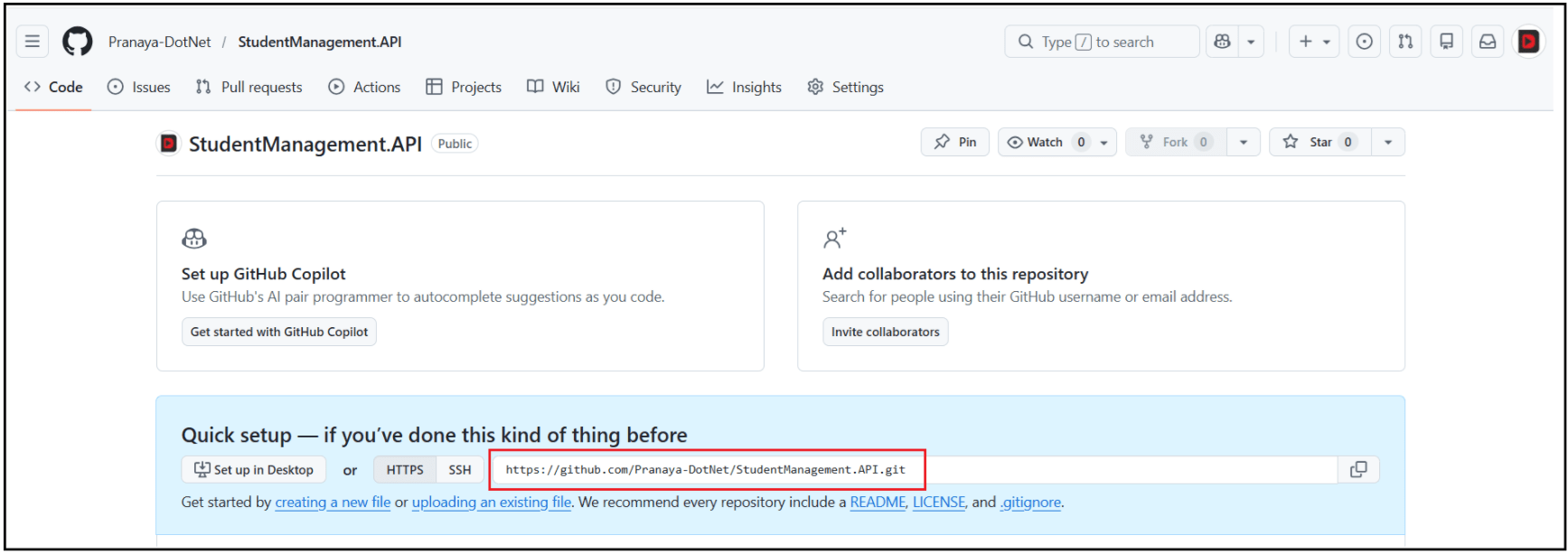
Task: Open the README link
Action: [878, 502]
